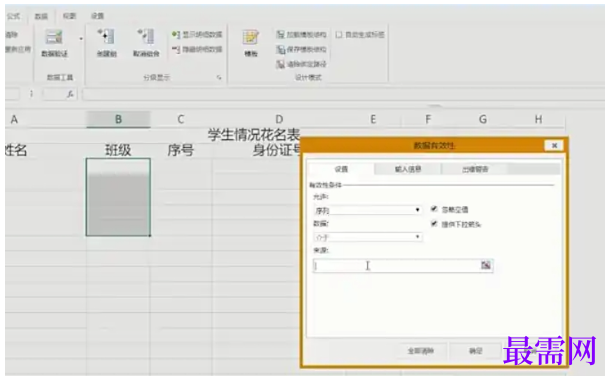Image resolution: width=615 pixels, height=382 pixels.
Task: Switch to the 视图 ribbon tab
Action: pyautogui.click(x=69, y=16)
